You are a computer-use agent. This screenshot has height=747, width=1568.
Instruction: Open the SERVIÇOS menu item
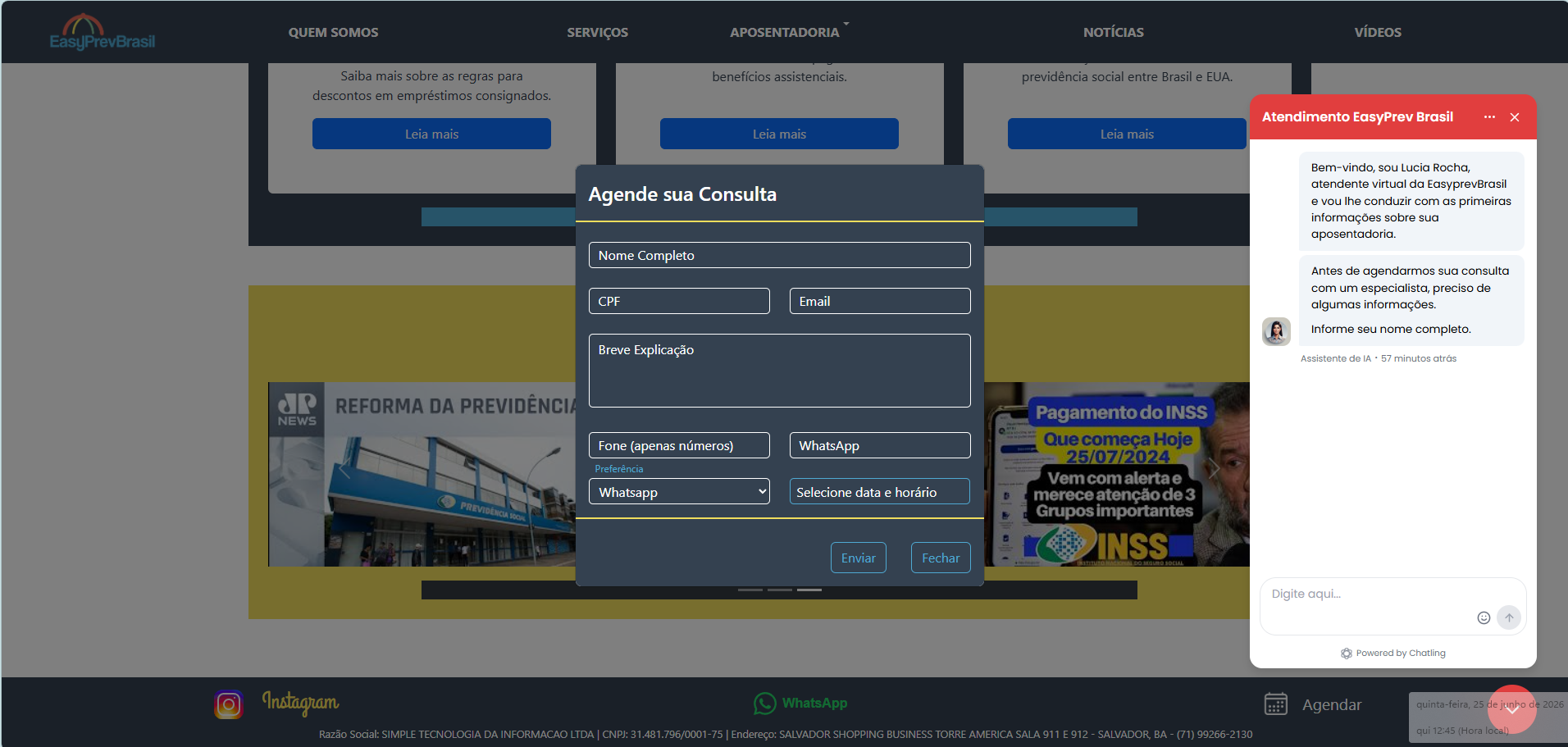597,33
